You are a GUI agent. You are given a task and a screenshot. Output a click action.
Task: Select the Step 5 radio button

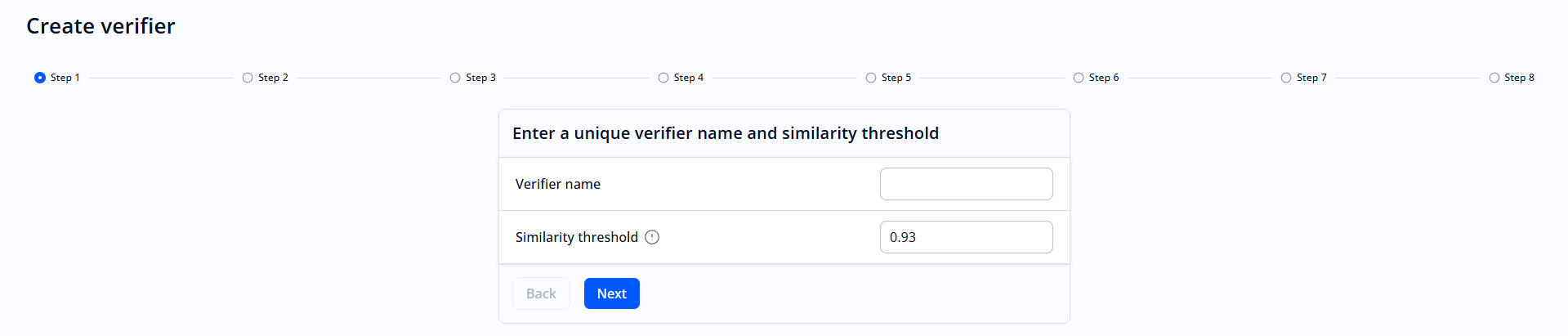(x=871, y=78)
